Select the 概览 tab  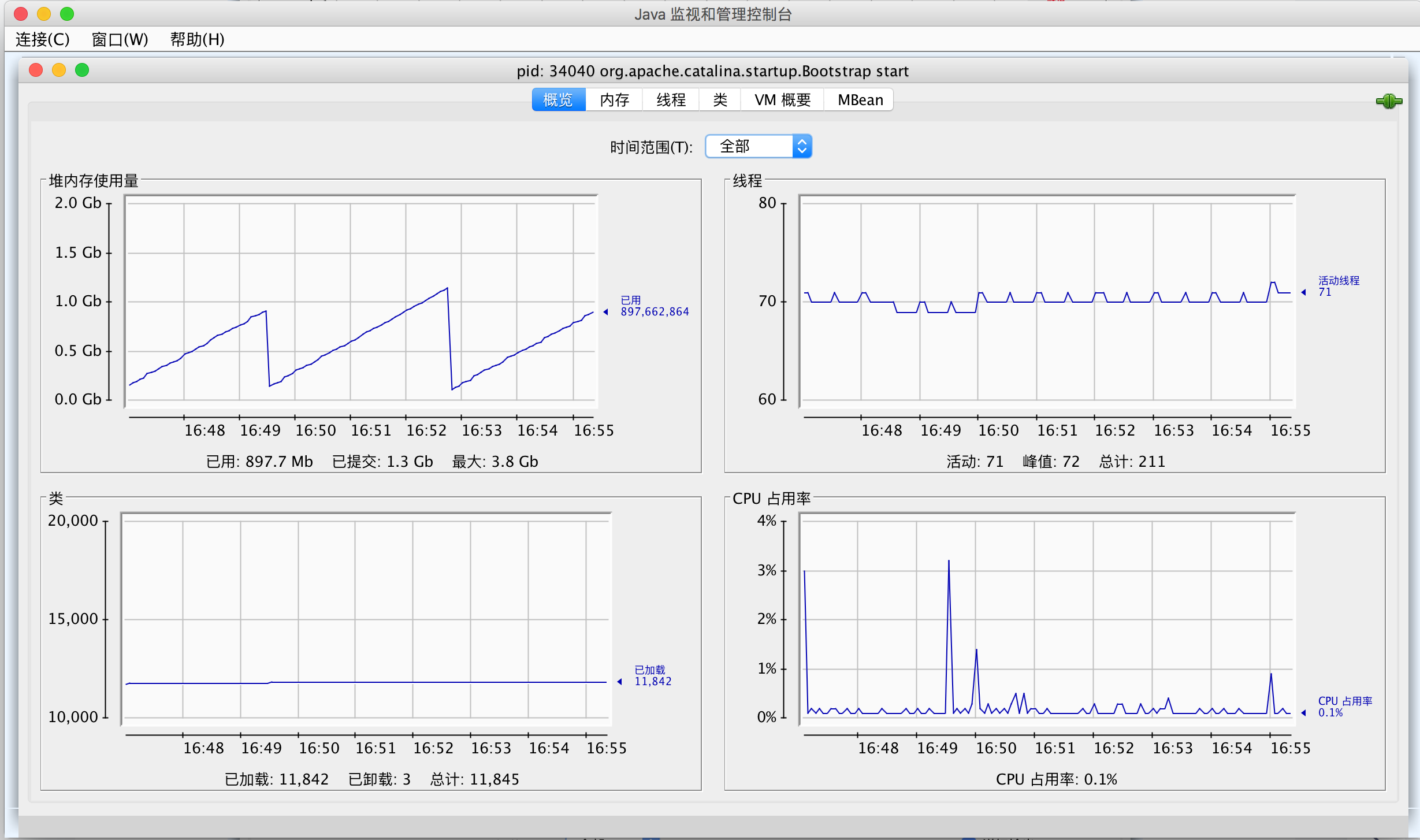pos(558,100)
